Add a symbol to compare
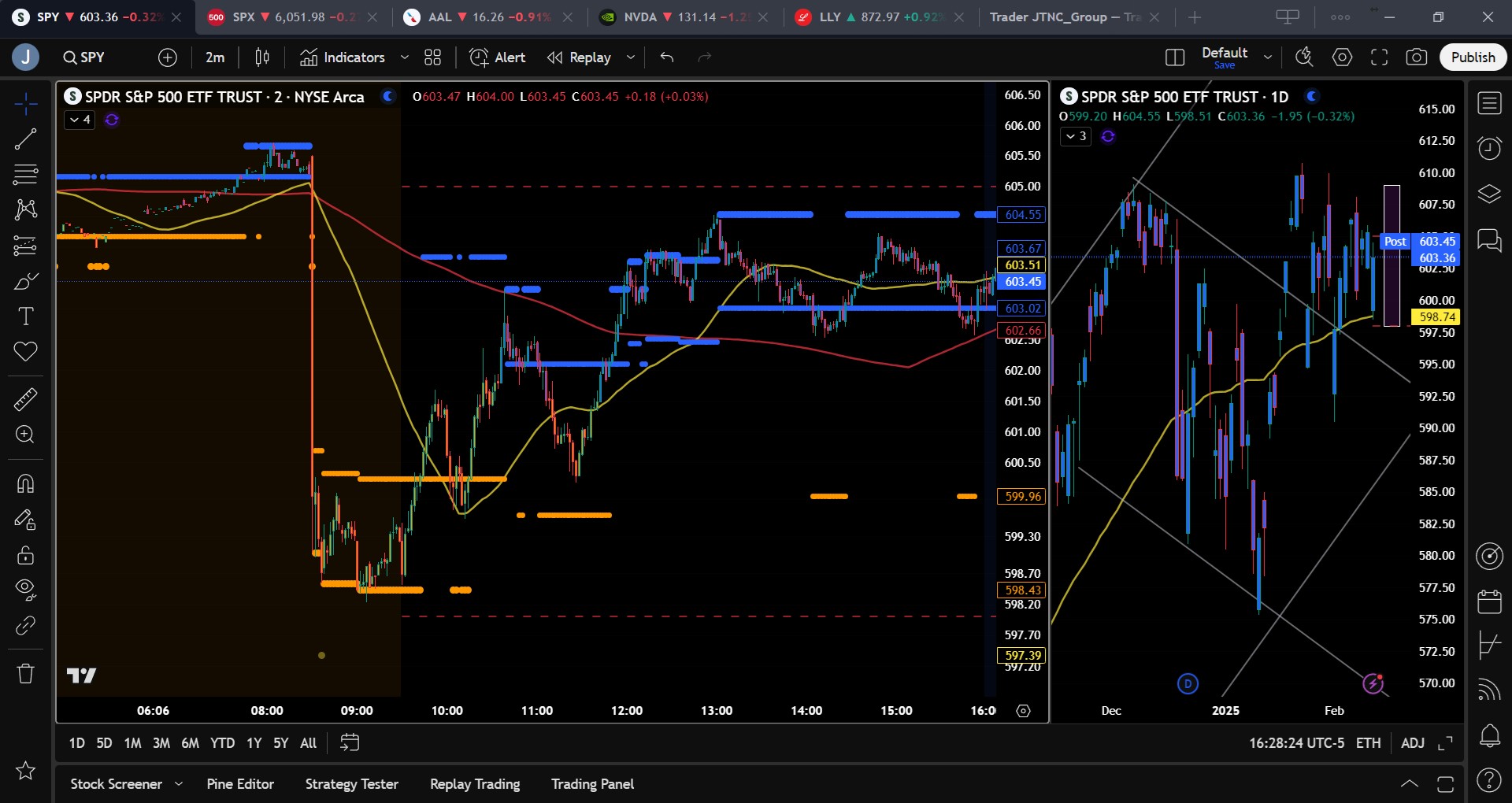Image resolution: width=1512 pixels, height=803 pixels. 168,57
